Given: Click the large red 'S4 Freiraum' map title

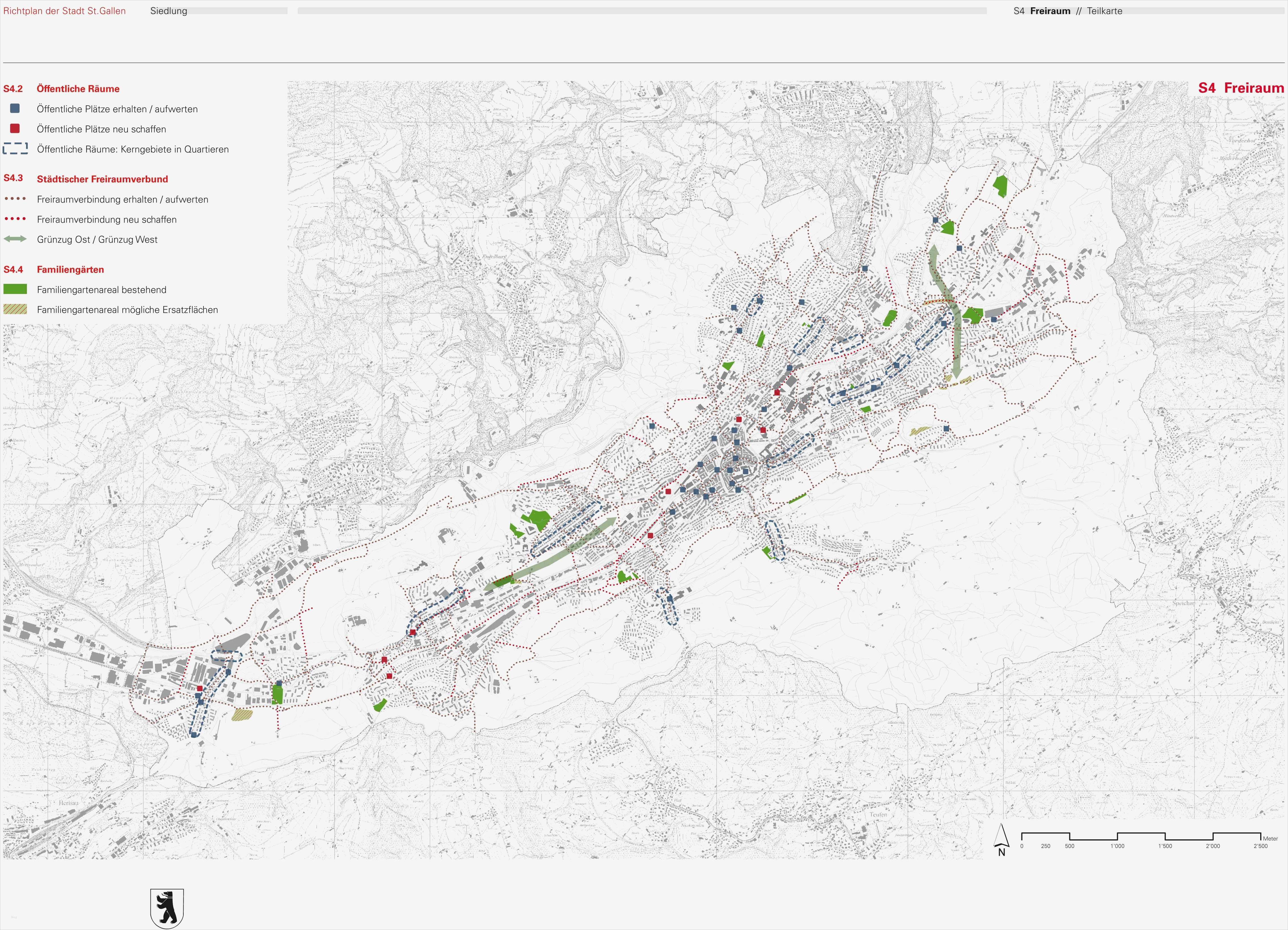Looking at the screenshot, I should (x=1241, y=88).
